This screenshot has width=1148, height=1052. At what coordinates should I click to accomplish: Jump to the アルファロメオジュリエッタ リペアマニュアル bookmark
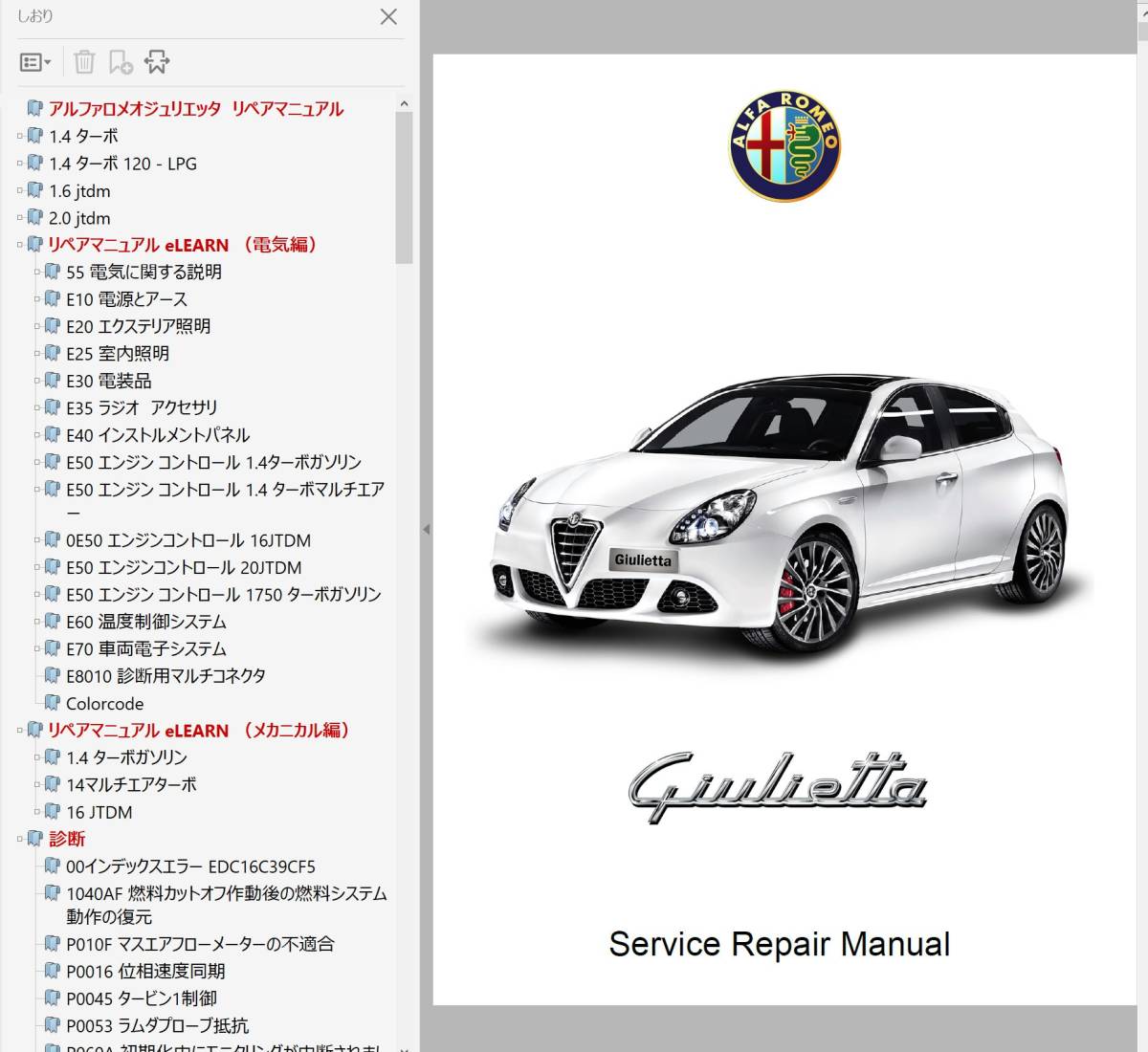click(x=195, y=109)
